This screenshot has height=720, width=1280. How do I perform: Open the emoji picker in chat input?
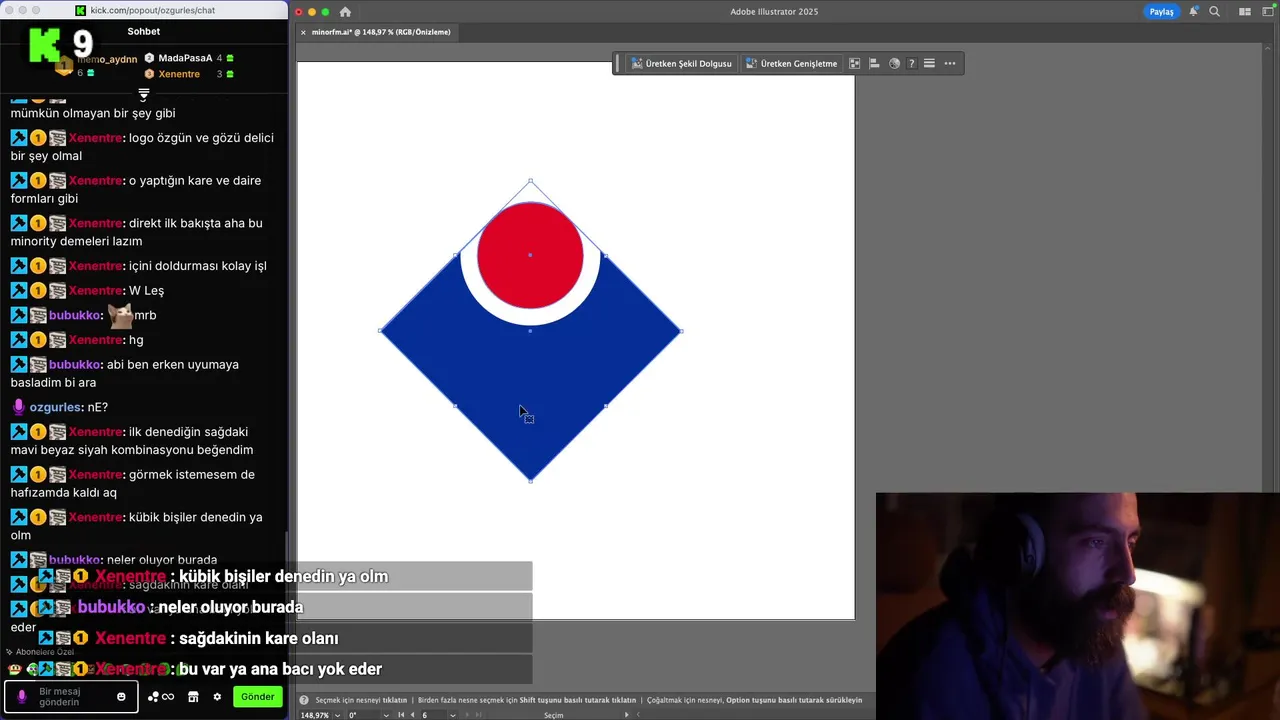point(121,697)
